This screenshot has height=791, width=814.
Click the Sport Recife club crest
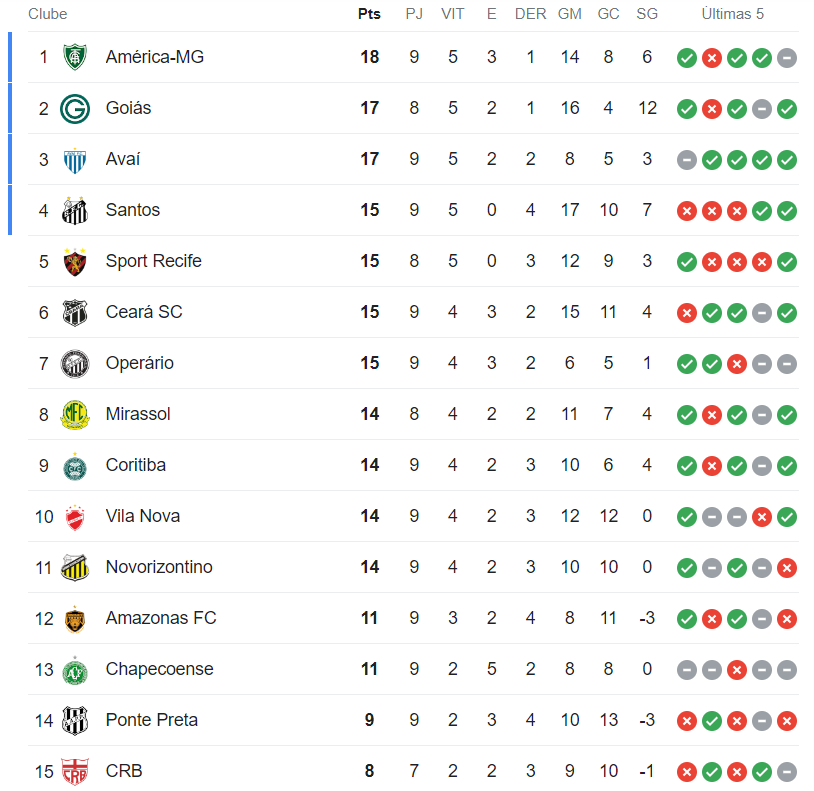75,261
